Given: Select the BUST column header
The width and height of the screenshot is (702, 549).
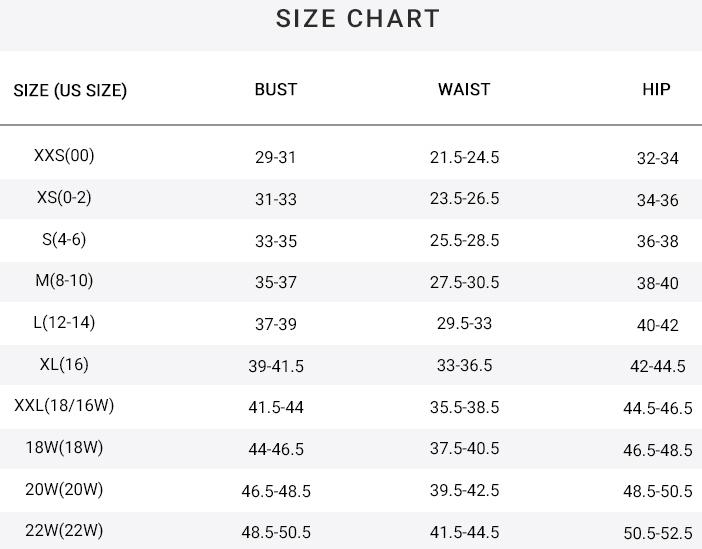Looking at the screenshot, I should (276, 89).
